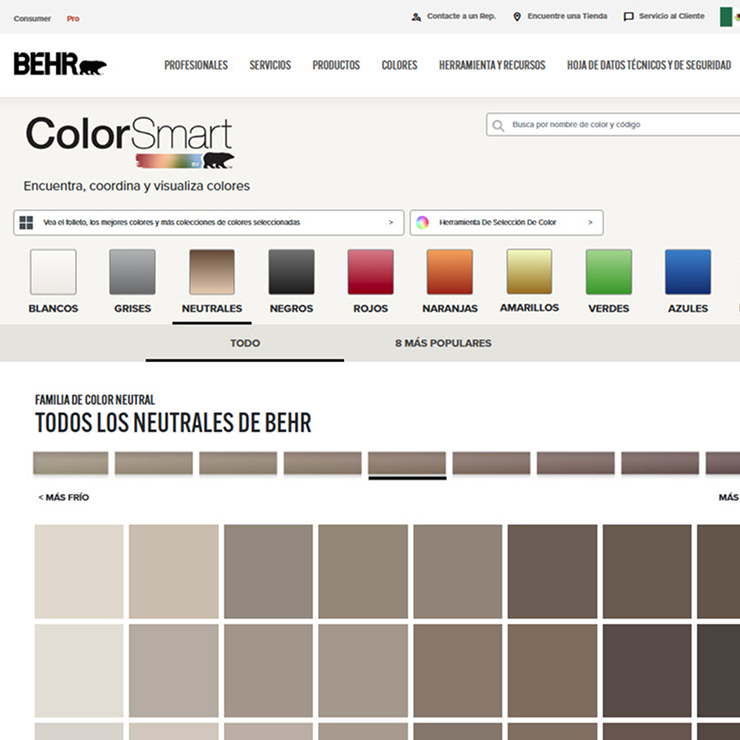
Task: Switch to the Todo tab
Action: 245,343
